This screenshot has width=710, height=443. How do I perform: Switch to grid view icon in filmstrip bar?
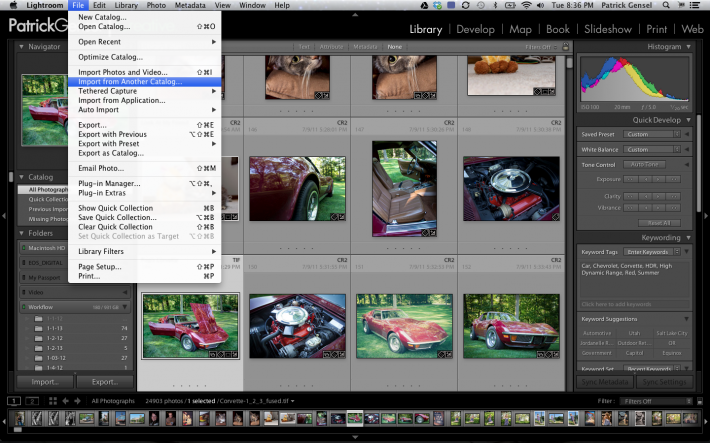(x=53, y=401)
